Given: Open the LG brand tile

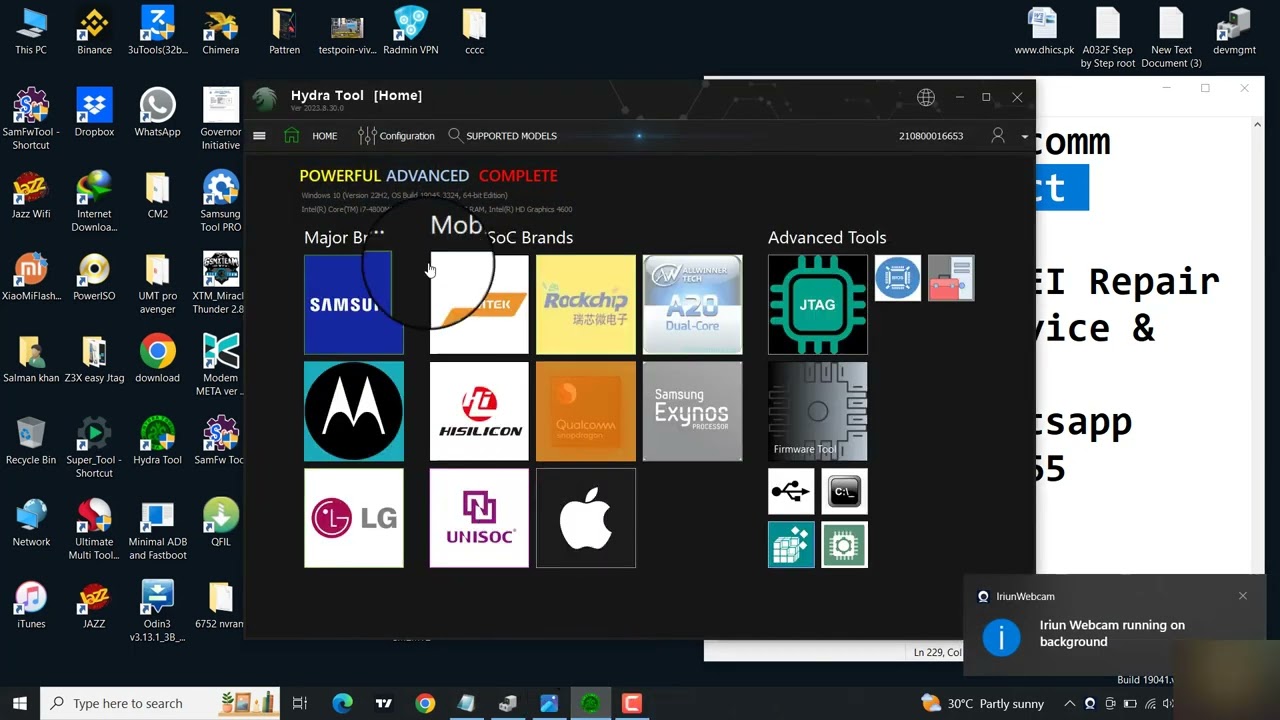Looking at the screenshot, I should [x=354, y=518].
